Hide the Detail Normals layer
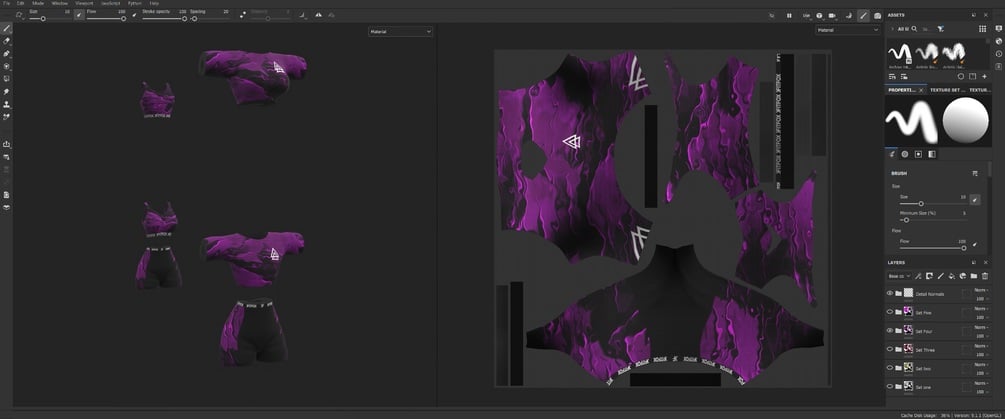The image size is (1005, 419). point(890,293)
